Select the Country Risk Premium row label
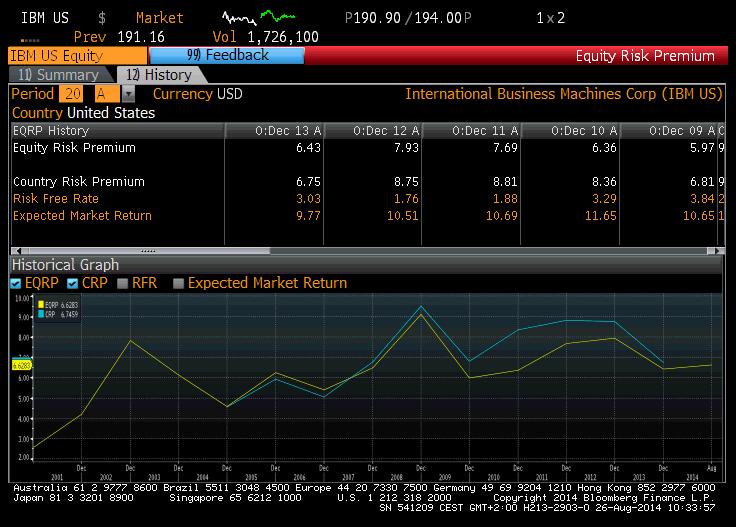The width and height of the screenshot is (736, 527). point(79,182)
